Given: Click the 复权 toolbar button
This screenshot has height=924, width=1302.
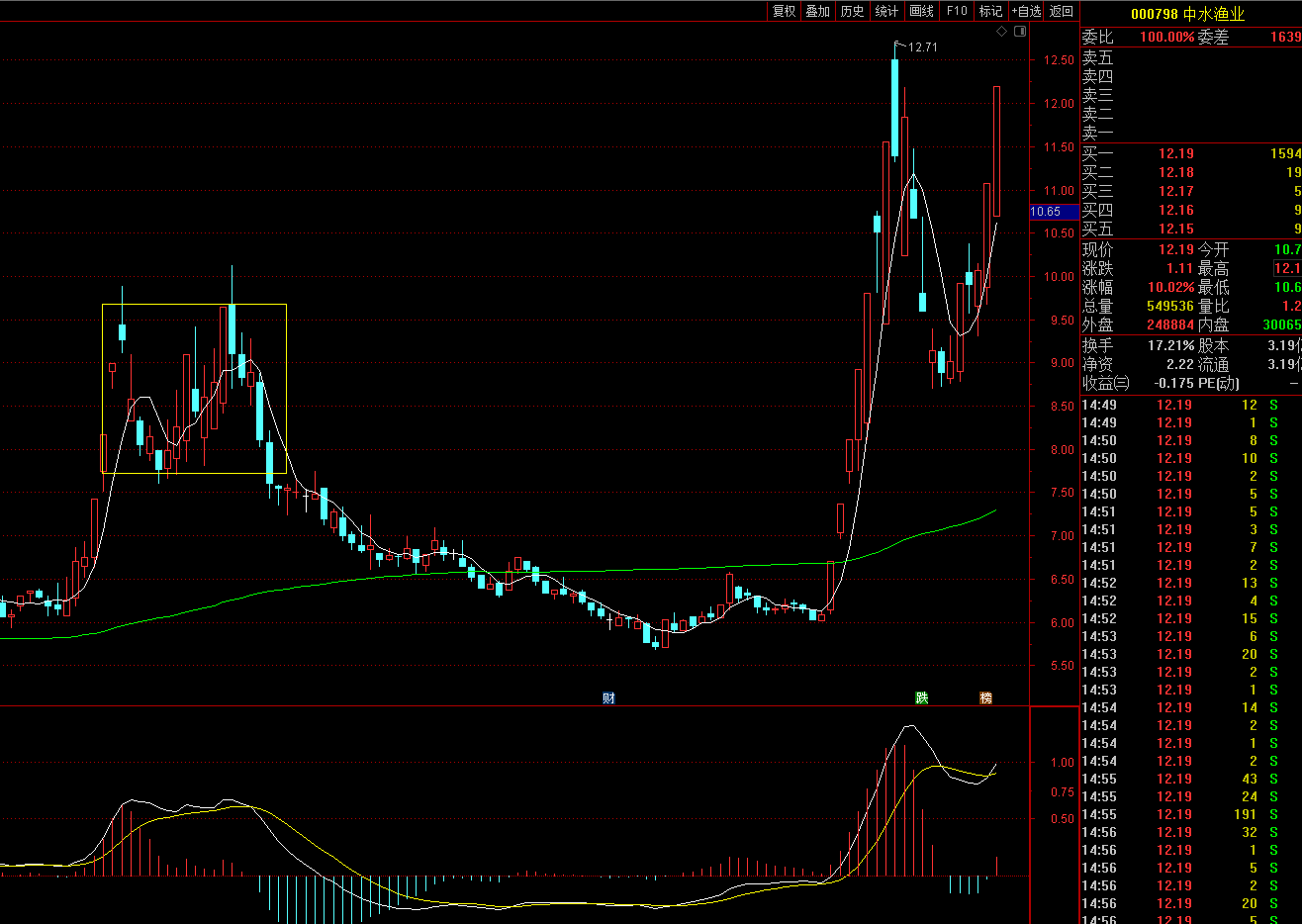Looking at the screenshot, I should [x=785, y=11].
